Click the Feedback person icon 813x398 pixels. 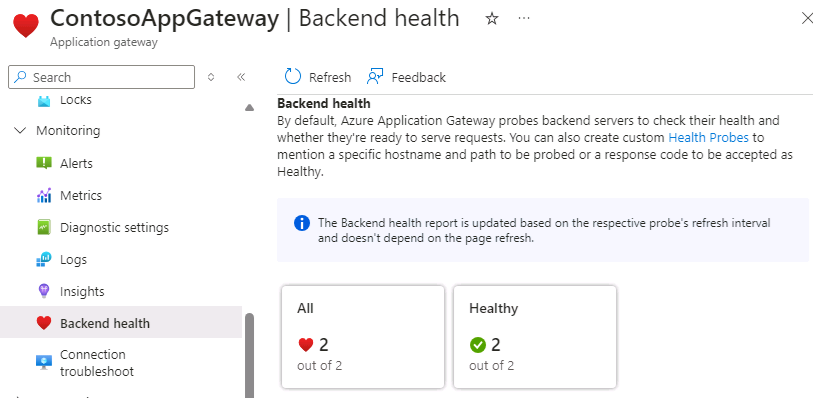pos(375,77)
